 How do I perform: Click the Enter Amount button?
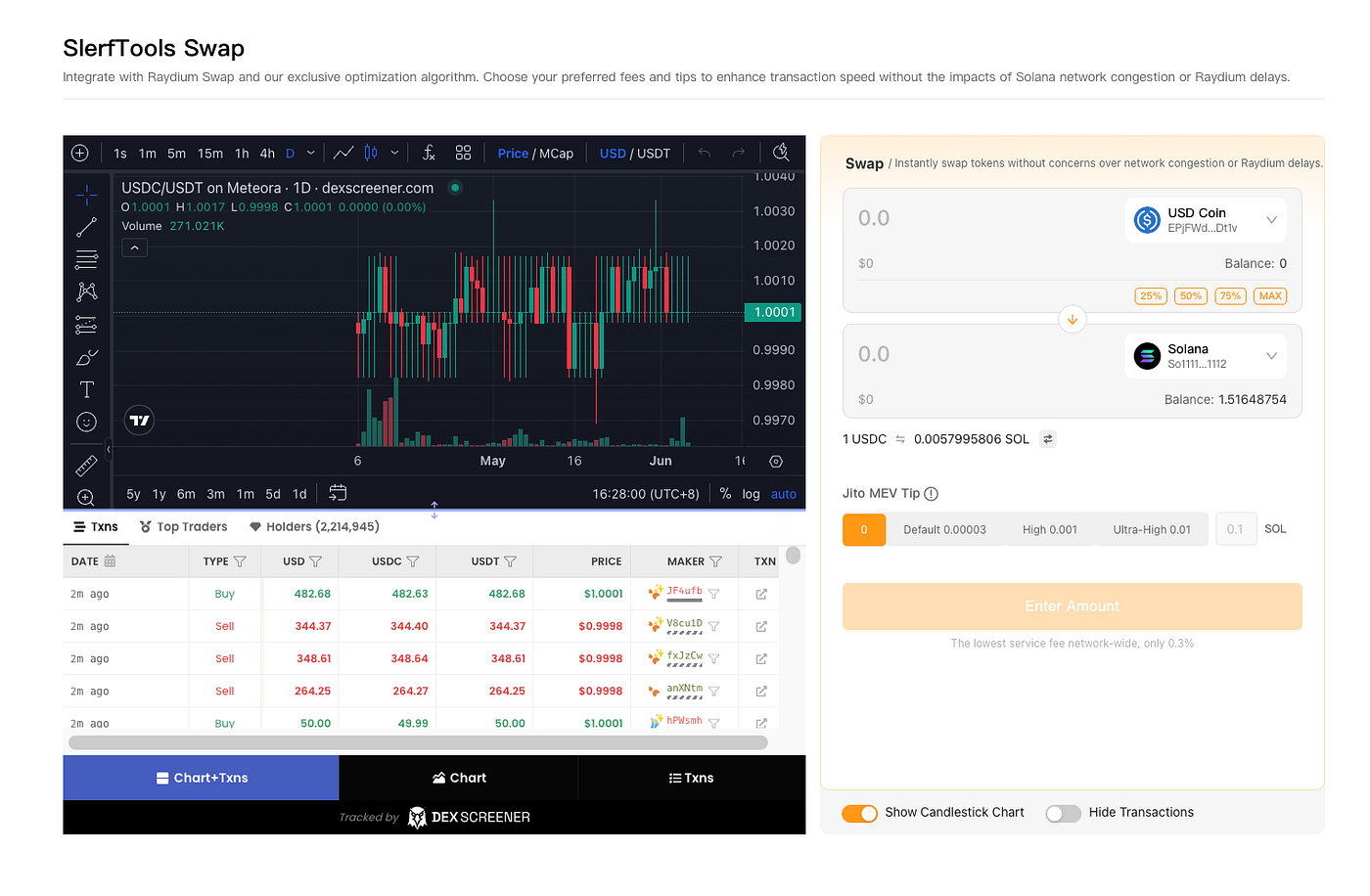pyautogui.click(x=1073, y=606)
